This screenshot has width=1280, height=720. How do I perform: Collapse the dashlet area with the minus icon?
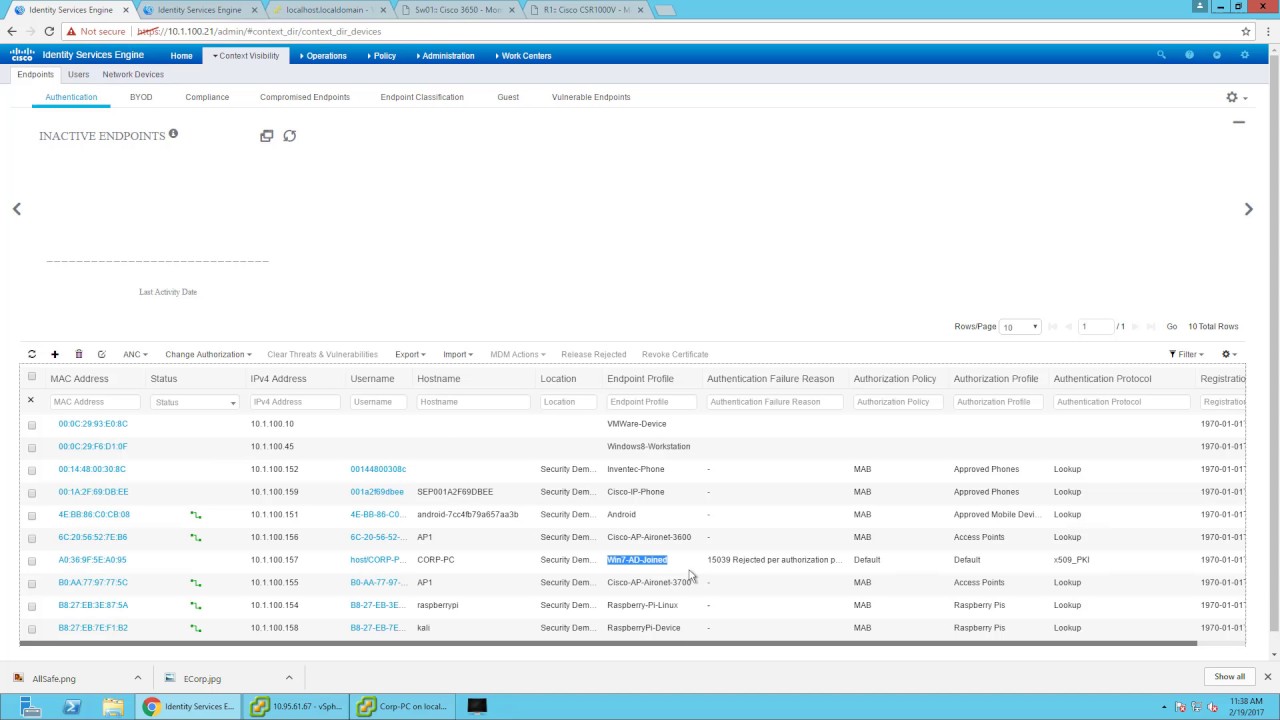click(1239, 122)
